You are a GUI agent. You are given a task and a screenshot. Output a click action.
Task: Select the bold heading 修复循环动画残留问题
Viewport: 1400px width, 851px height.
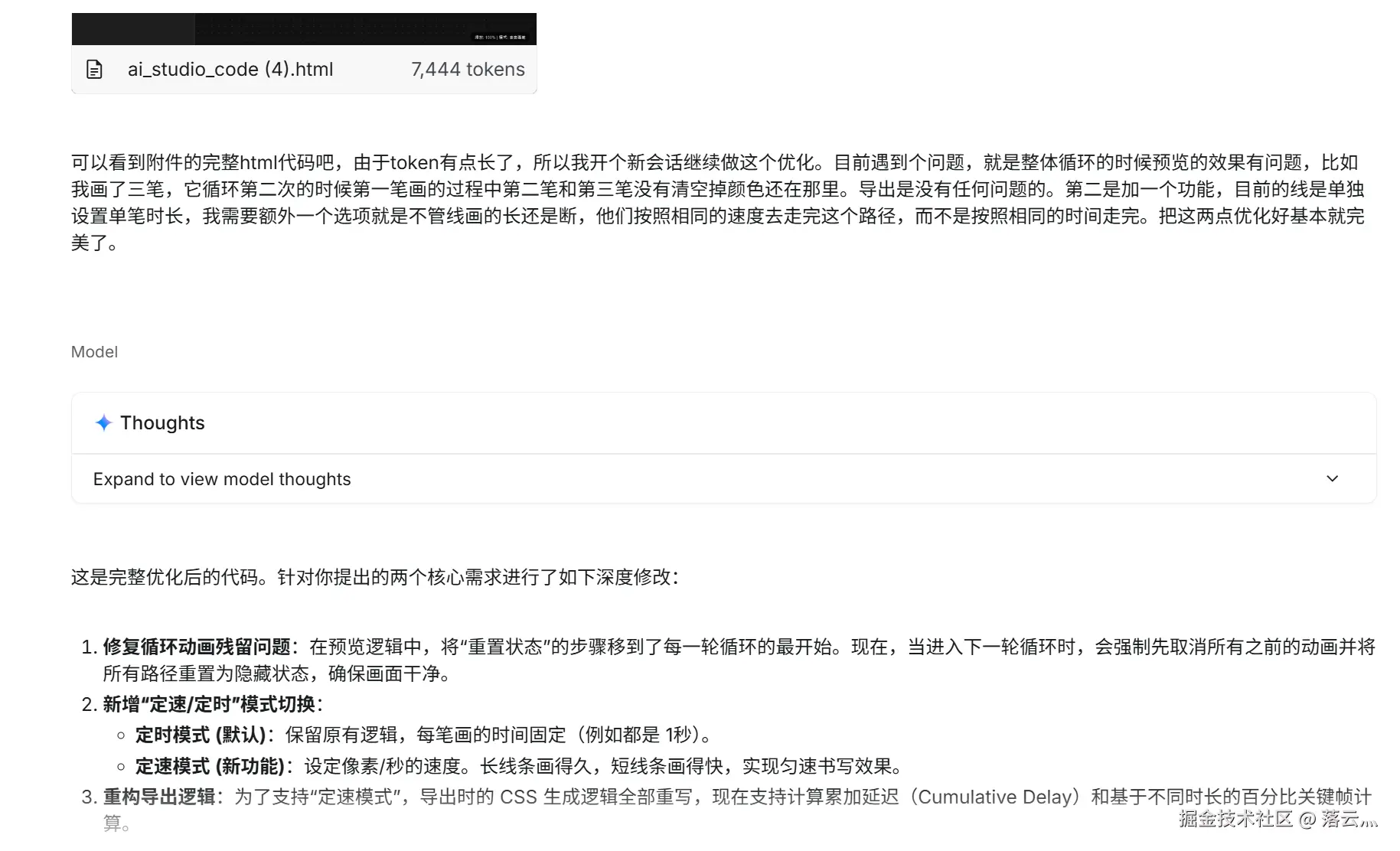(197, 647)
